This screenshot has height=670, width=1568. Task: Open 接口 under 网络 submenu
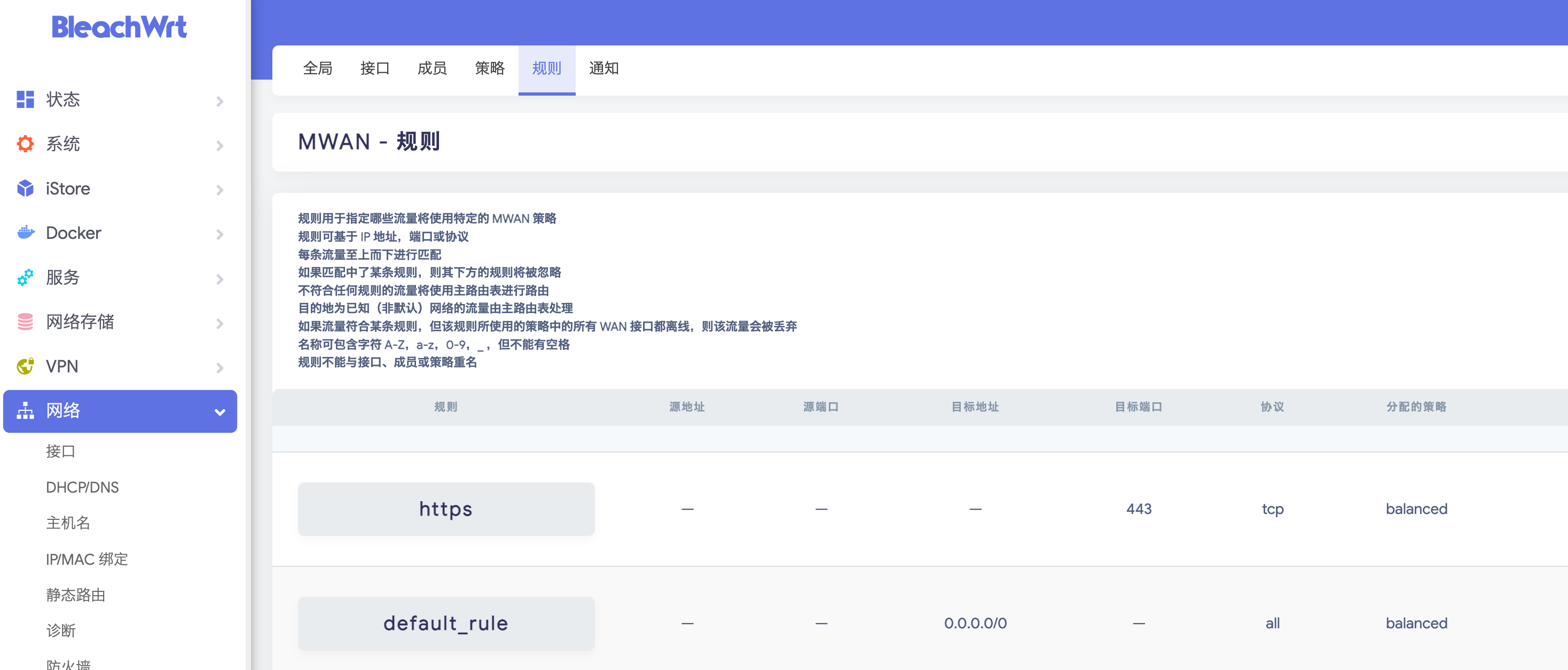61,451
